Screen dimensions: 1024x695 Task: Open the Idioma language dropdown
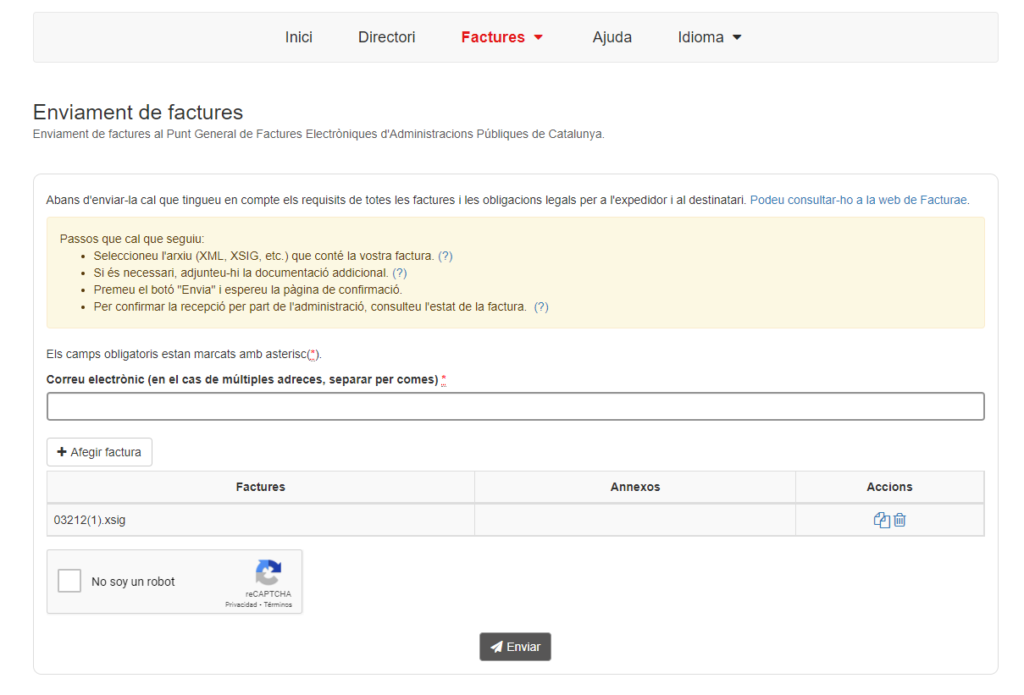709,37
